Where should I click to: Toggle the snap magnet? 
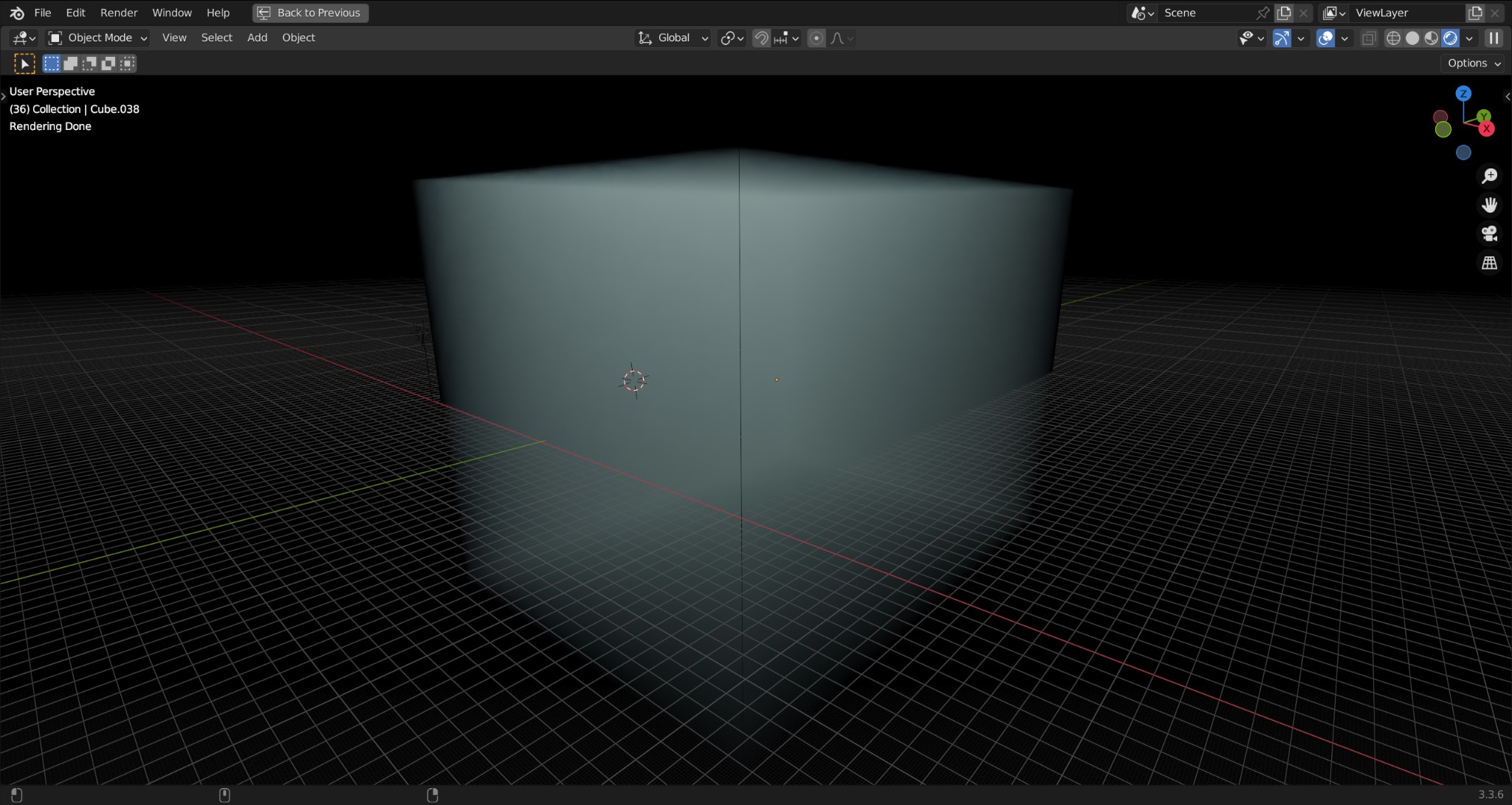point(761,38)
